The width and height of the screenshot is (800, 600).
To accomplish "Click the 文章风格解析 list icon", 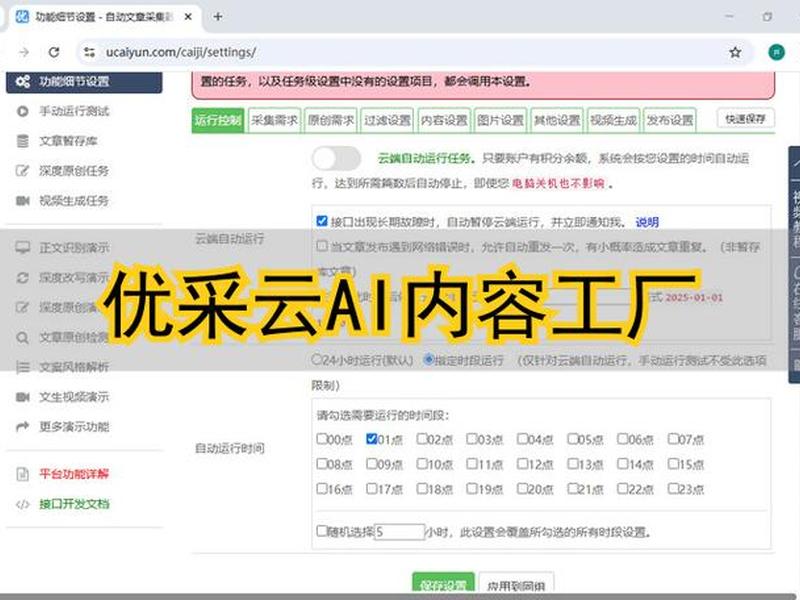I will click(22, 367).
